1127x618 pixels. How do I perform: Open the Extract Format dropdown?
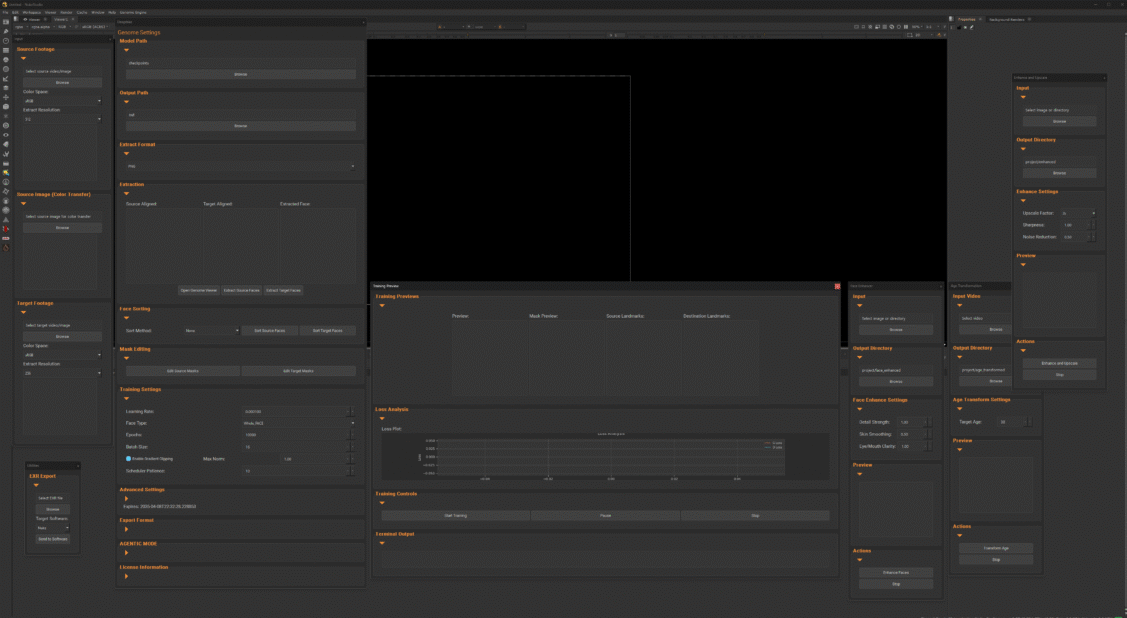click(239, 166)
